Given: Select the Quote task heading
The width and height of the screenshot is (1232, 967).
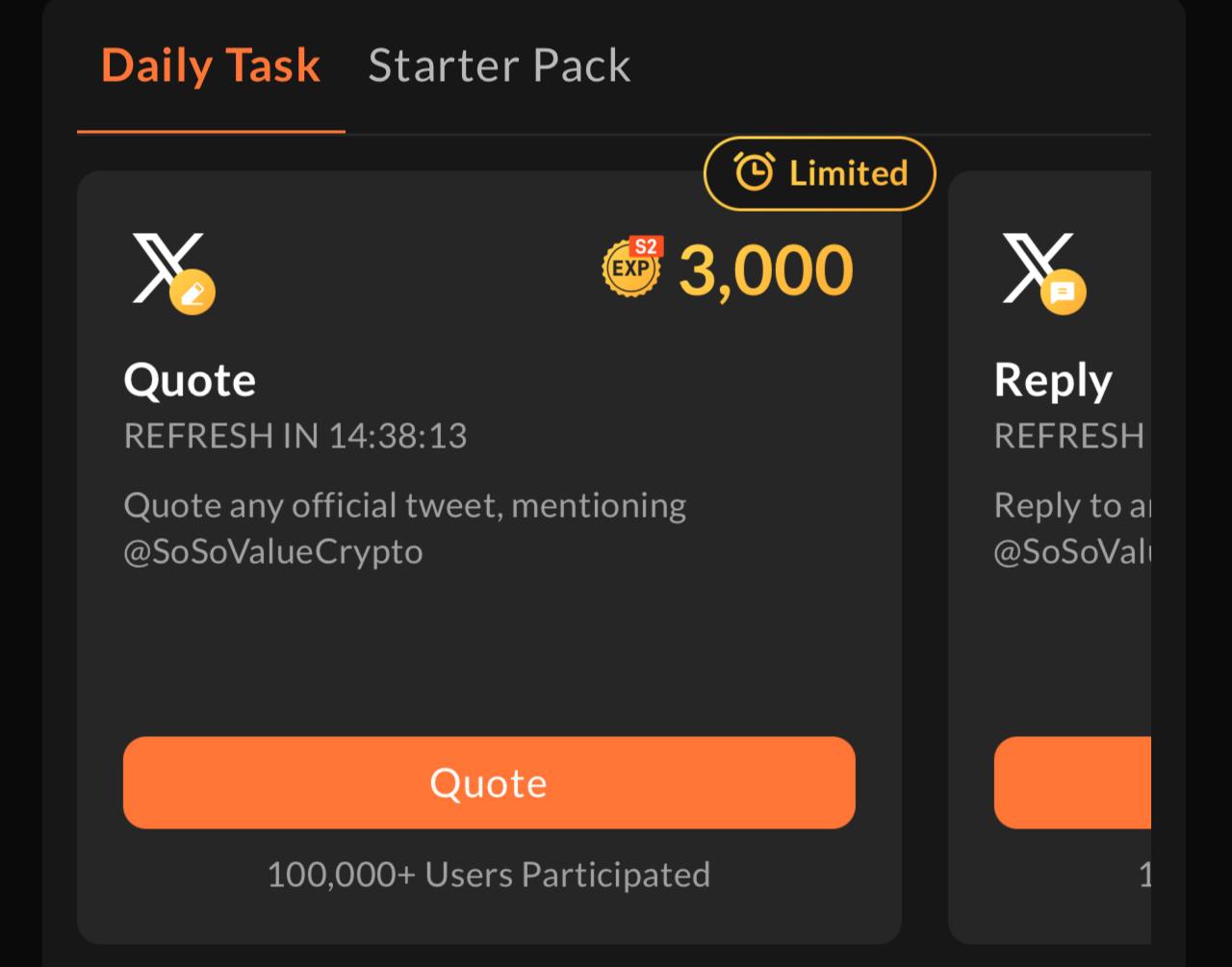Looking at the screenshot, I should pos(190,380).
